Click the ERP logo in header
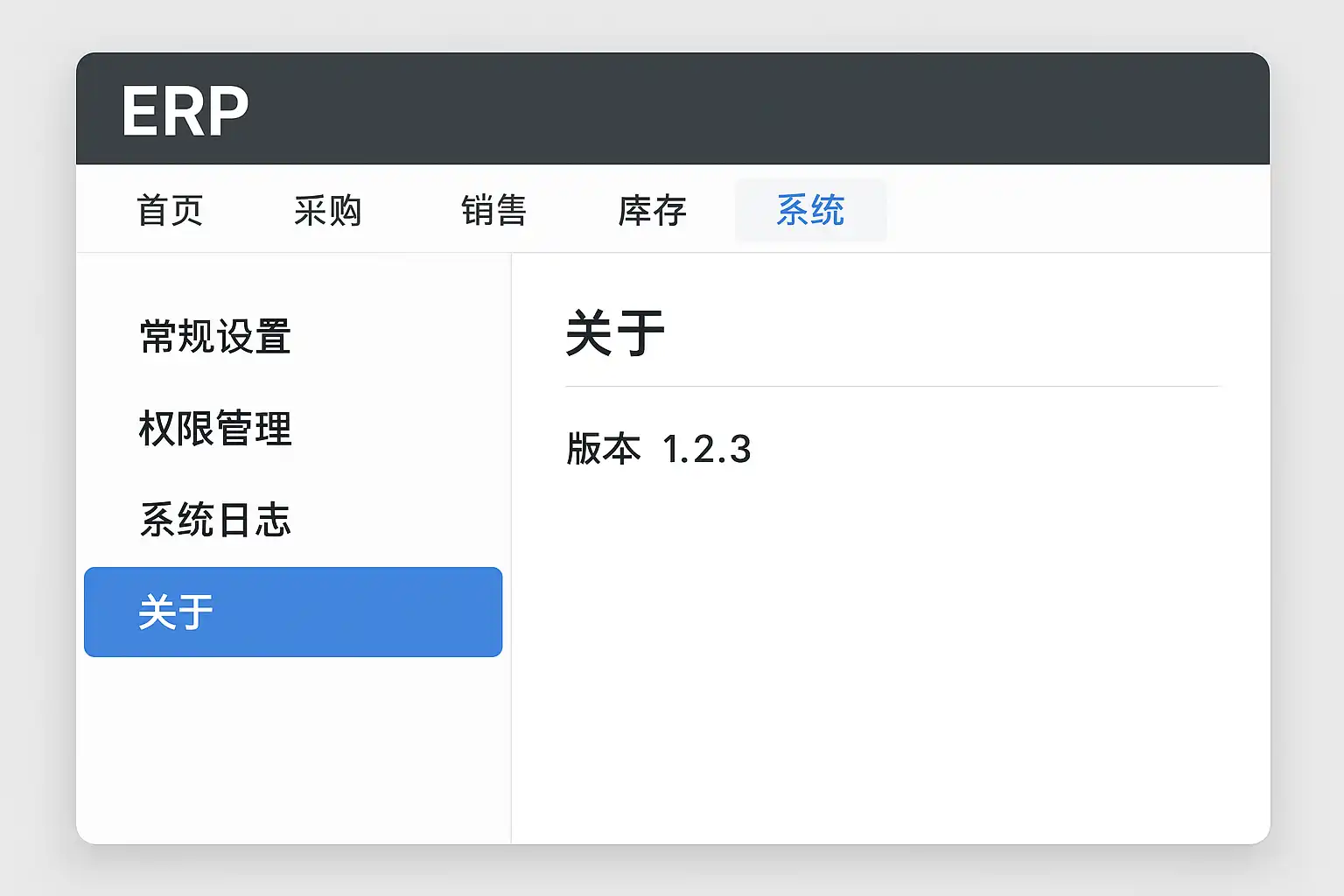The width and height of the screenshot is (1344, 896). tap(185, 111)
